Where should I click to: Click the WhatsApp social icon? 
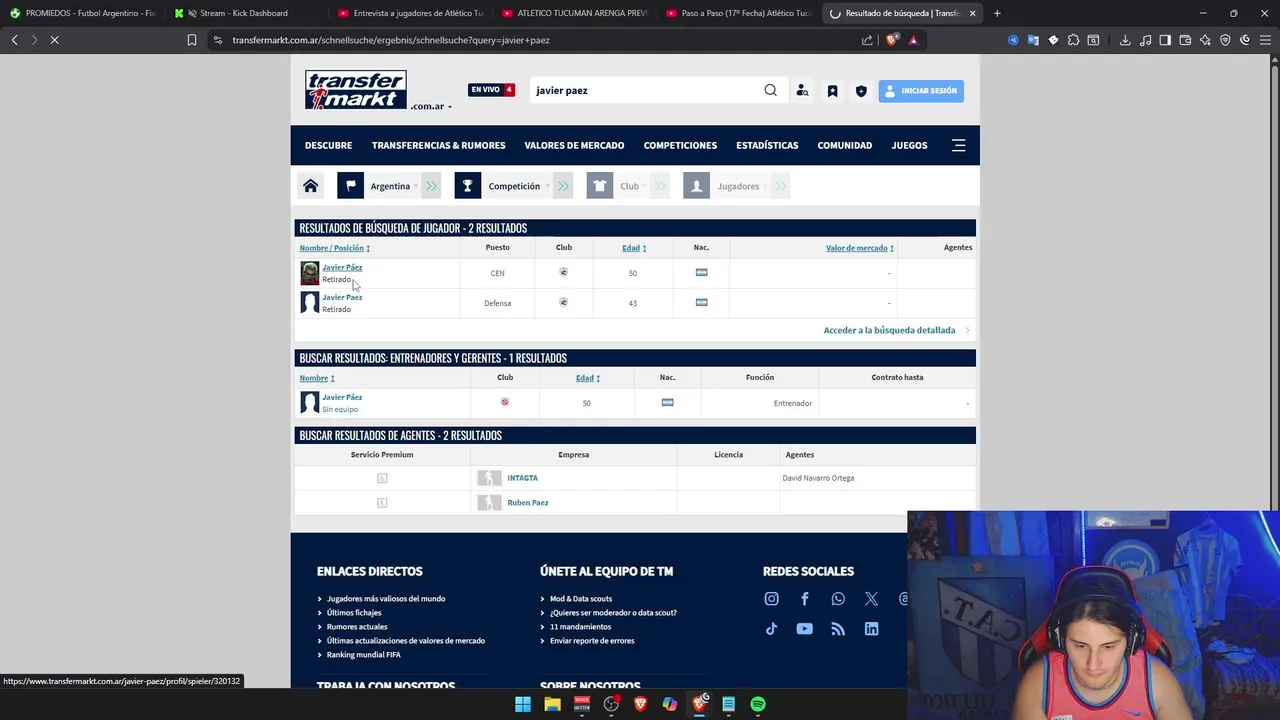coord(838,599)
